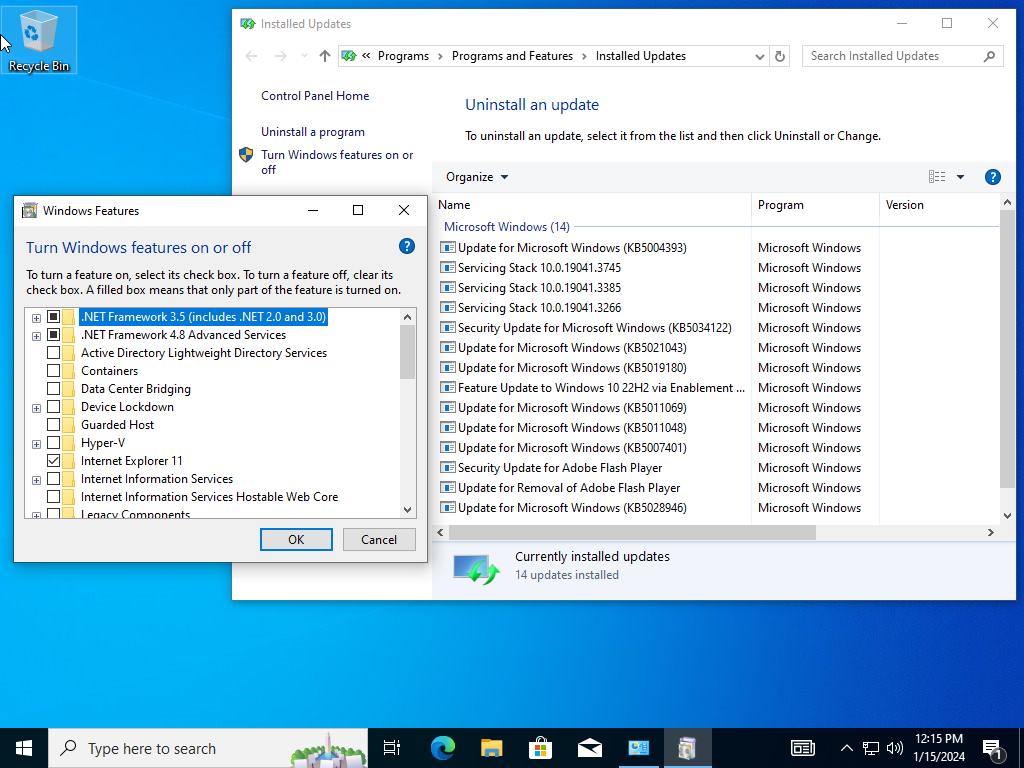Viewport: 1024px width, 768px height.
Task: Click icon of update KB5004393 row
Action: tap(447, 248)
